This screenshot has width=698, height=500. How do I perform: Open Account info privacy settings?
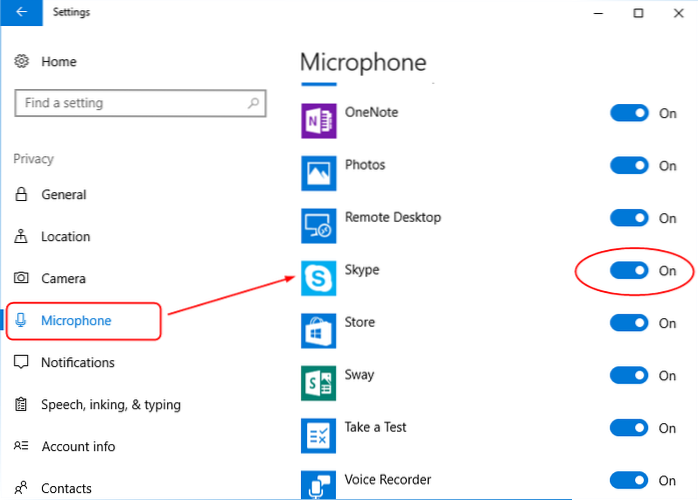78,446
